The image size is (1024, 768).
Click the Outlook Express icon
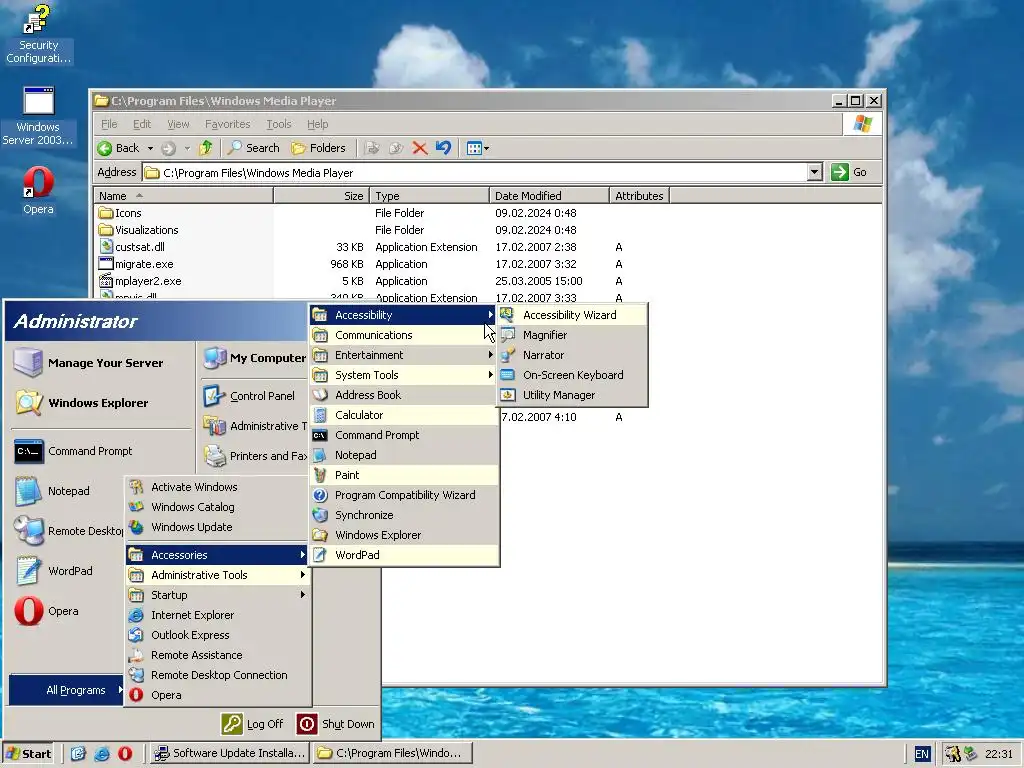(x=136, y=635)
